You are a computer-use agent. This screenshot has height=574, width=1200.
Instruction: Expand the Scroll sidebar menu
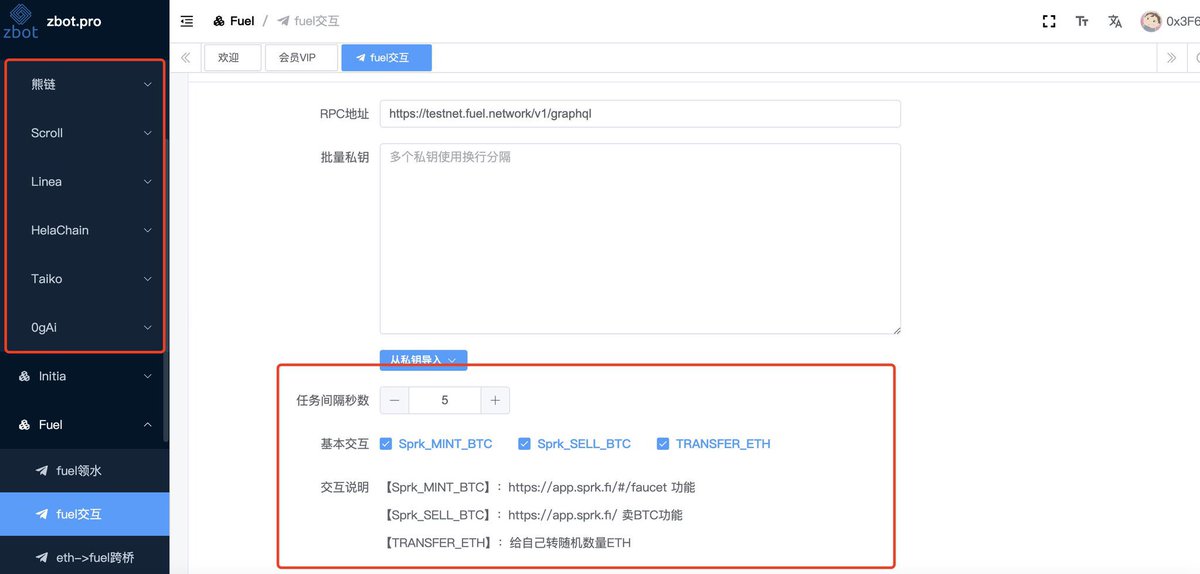pyautogui.click(x=85, y=133)
